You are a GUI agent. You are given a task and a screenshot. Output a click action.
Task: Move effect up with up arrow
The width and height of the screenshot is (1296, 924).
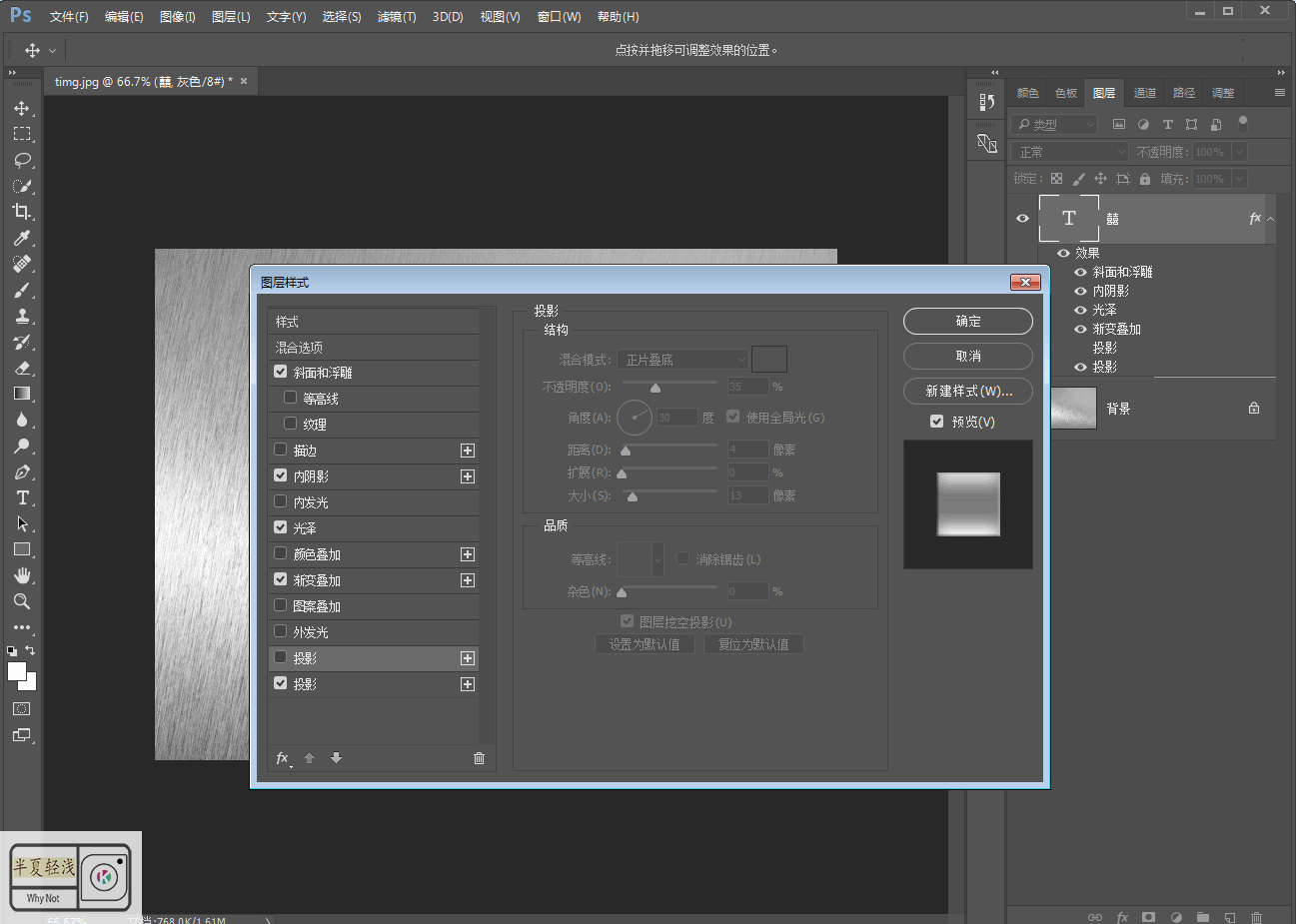click(309, 758)
